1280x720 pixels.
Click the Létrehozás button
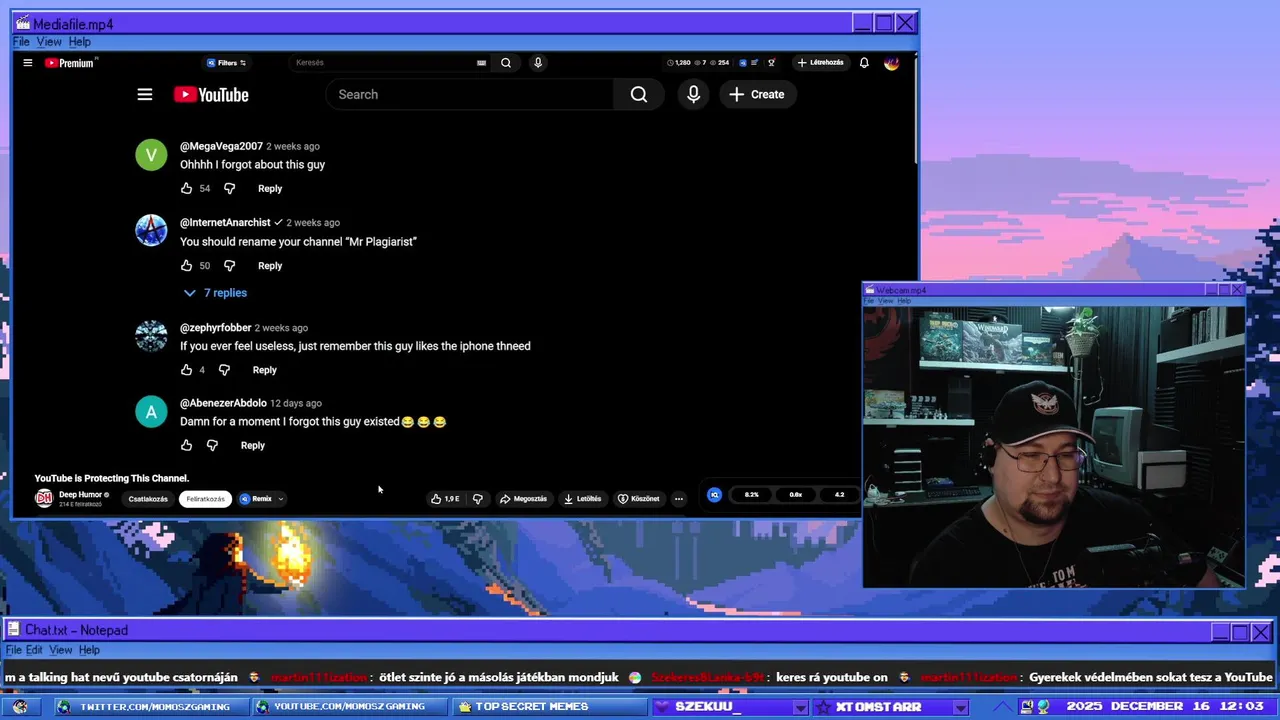click(x=820, y=63)
